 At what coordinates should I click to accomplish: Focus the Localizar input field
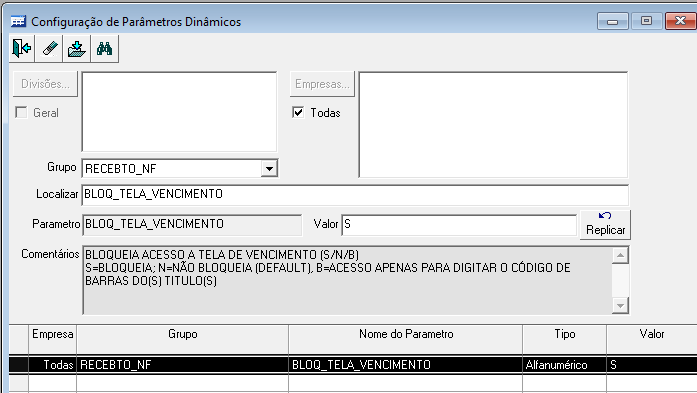(355, 195)
